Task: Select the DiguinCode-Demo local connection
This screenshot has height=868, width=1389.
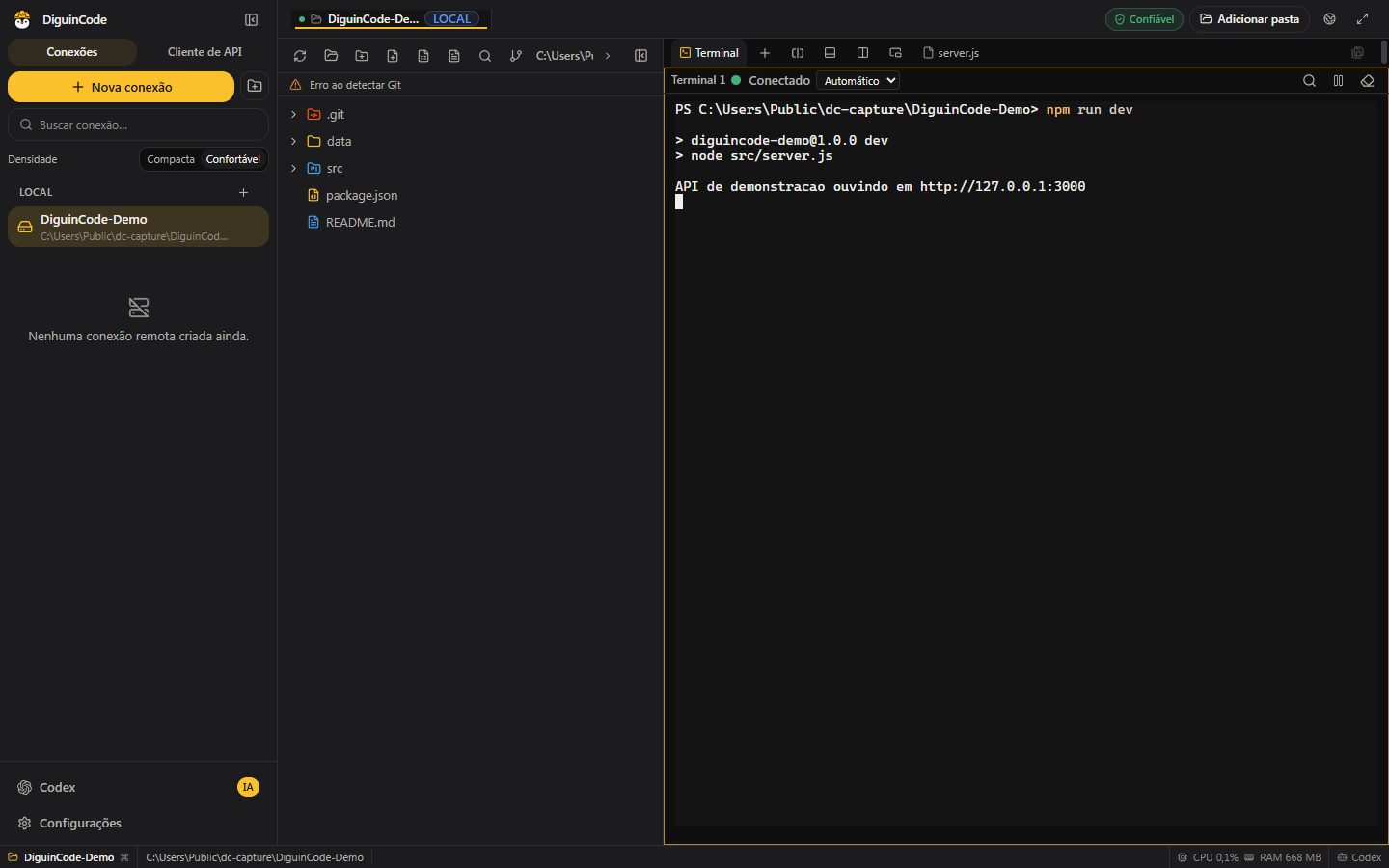Action: click(x=138, y=227)
